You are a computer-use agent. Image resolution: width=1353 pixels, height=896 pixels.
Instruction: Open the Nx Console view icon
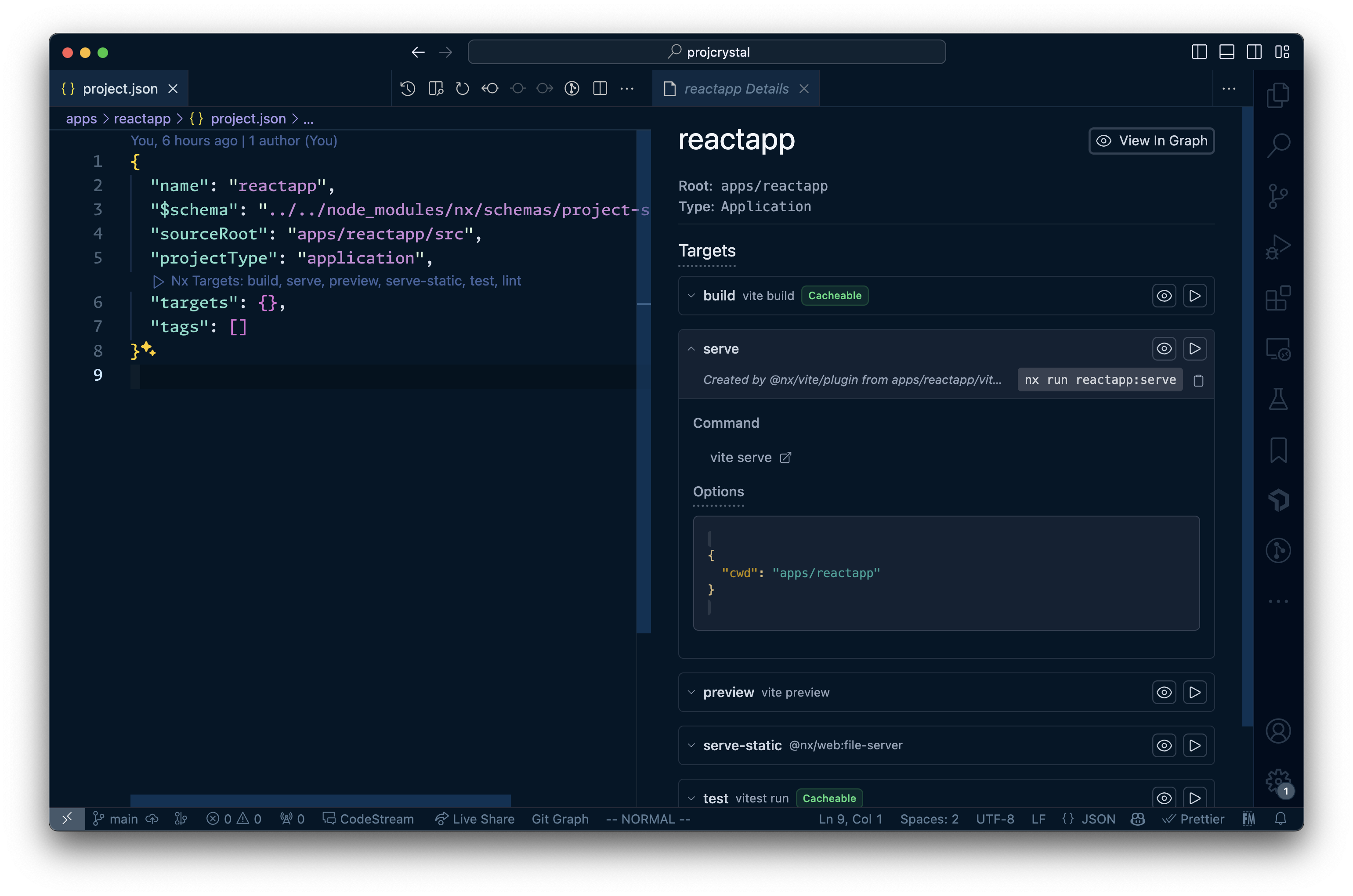pos(1278,501)
